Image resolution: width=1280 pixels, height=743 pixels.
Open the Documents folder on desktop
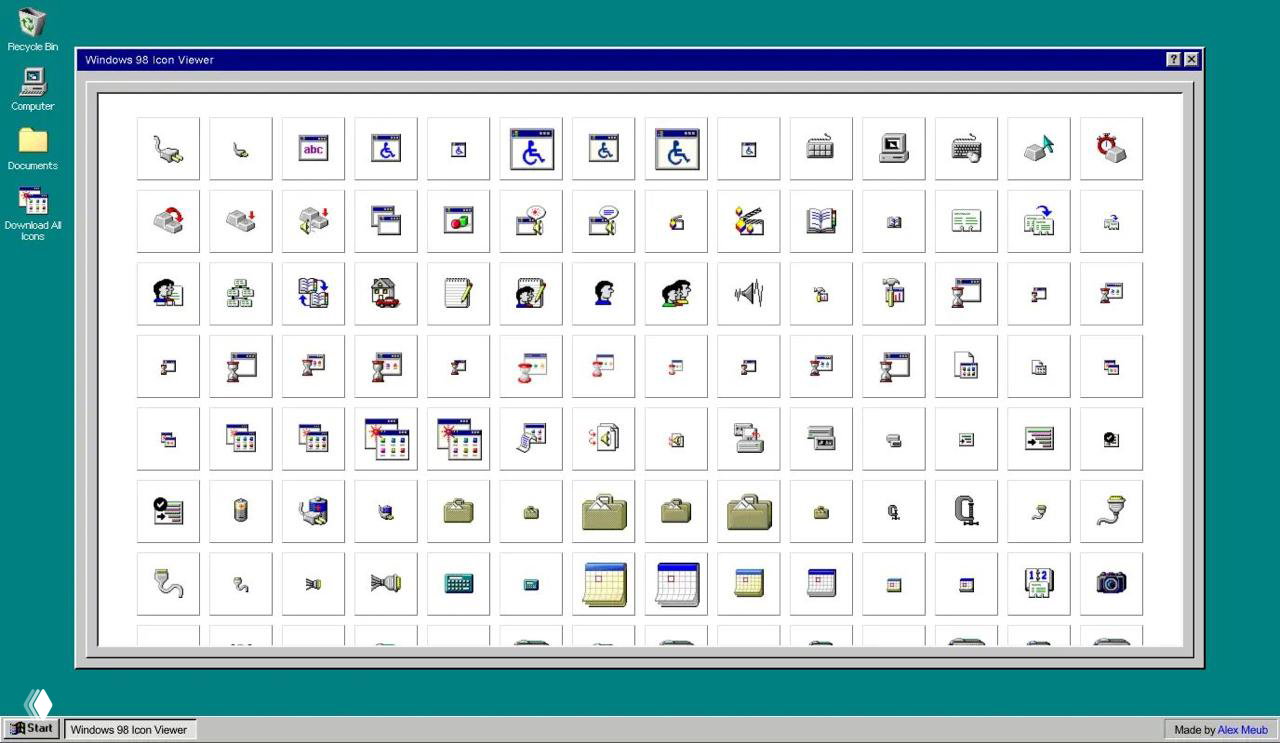(33, 149)
